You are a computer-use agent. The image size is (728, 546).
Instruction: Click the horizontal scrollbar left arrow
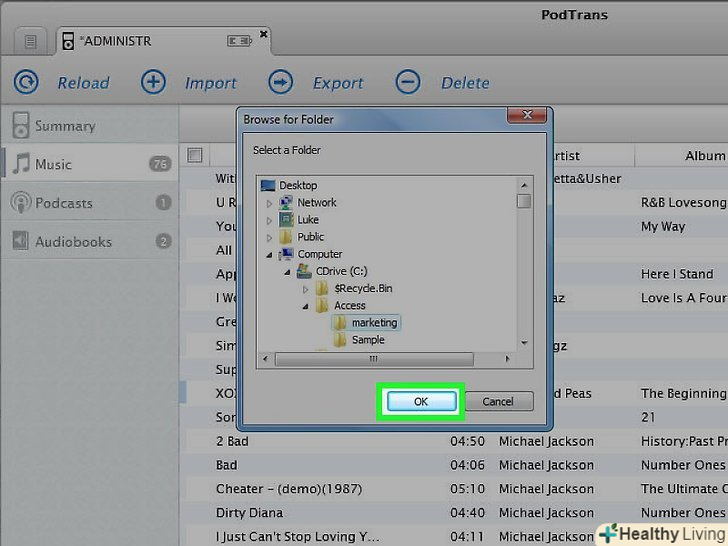pos(266,359)
